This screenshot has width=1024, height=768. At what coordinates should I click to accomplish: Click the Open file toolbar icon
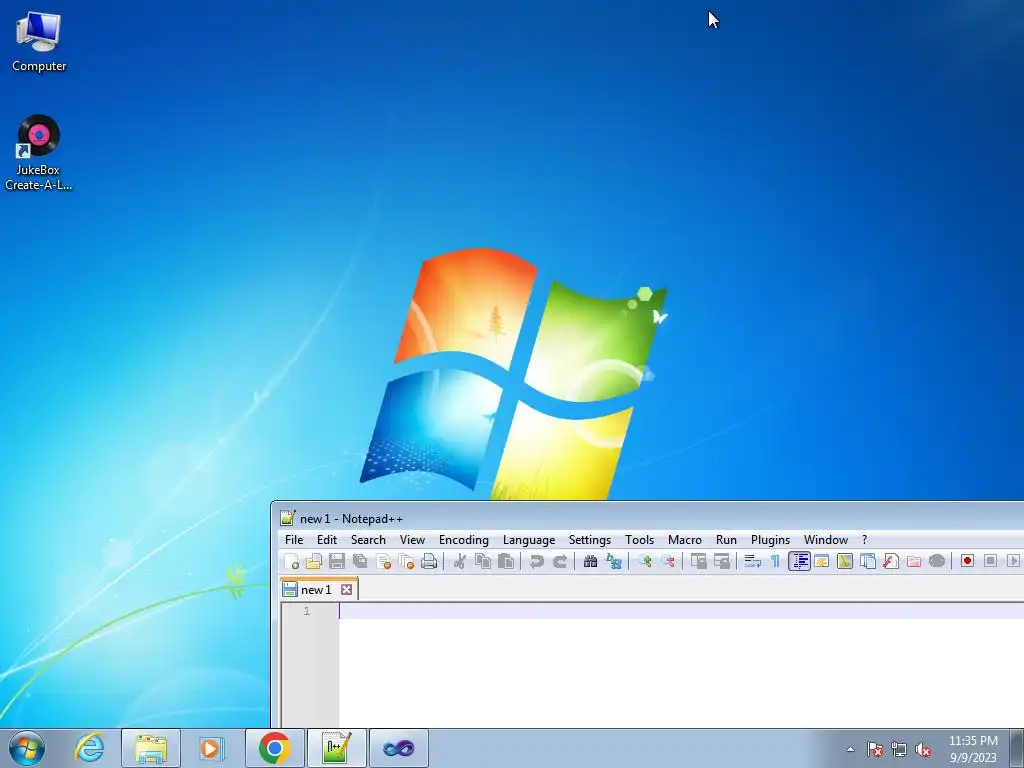[314, 562]
